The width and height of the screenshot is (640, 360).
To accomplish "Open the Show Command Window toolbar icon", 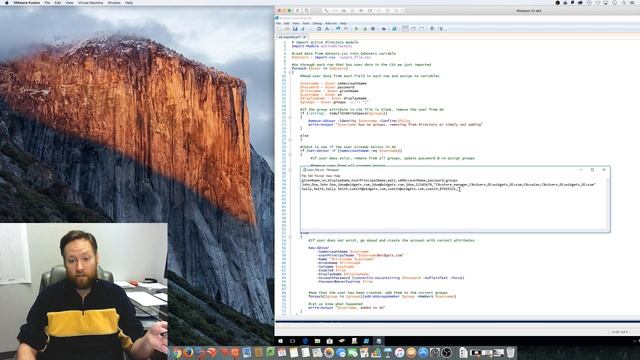I will coord(432,29).
